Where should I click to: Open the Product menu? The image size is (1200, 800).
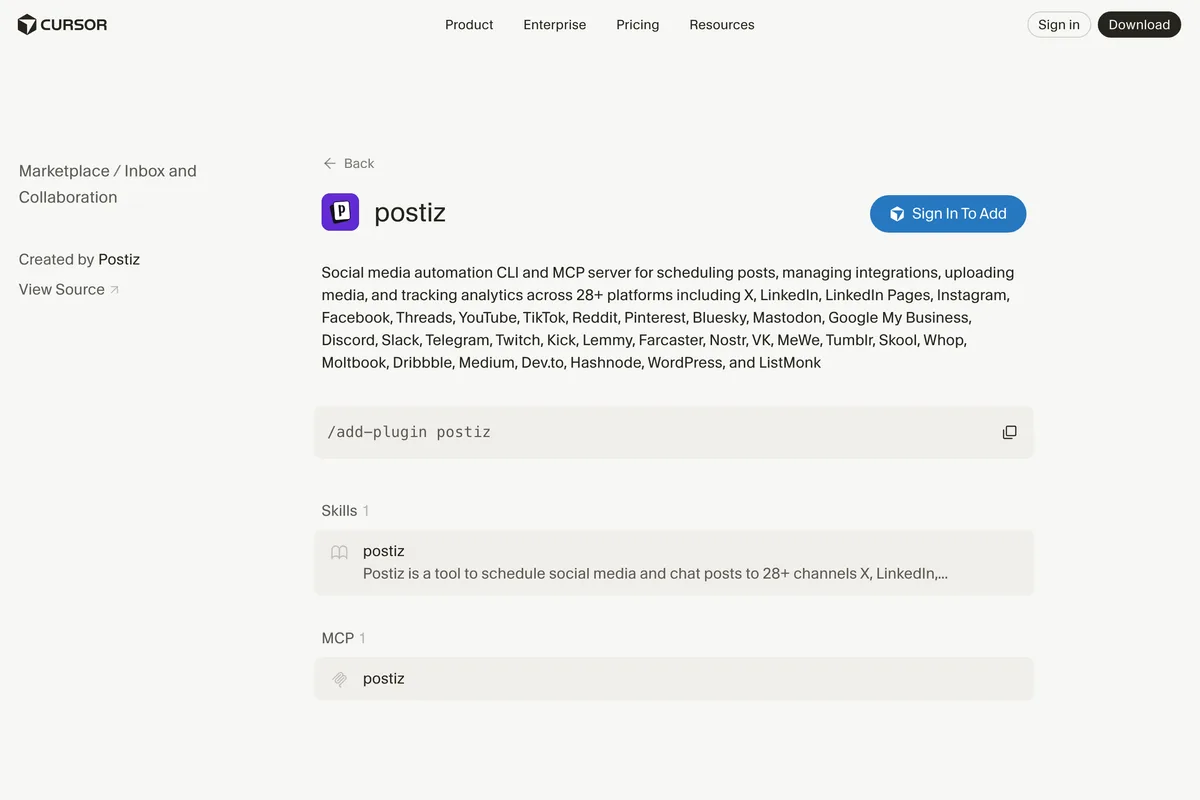[x=469, y=25]
